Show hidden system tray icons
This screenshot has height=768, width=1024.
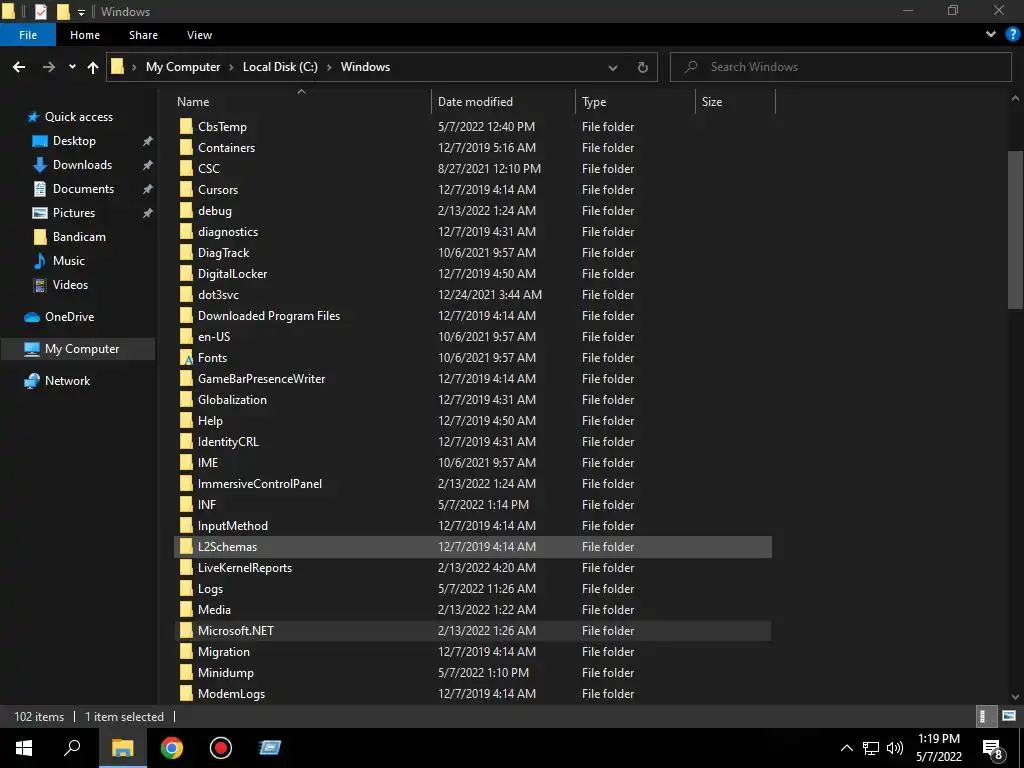click(x=846, y=748)
